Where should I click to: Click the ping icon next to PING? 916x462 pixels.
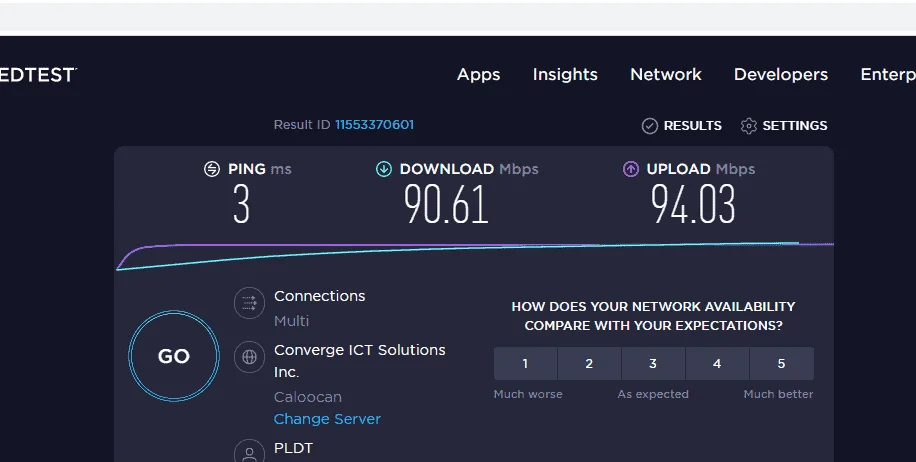point(211,169)
